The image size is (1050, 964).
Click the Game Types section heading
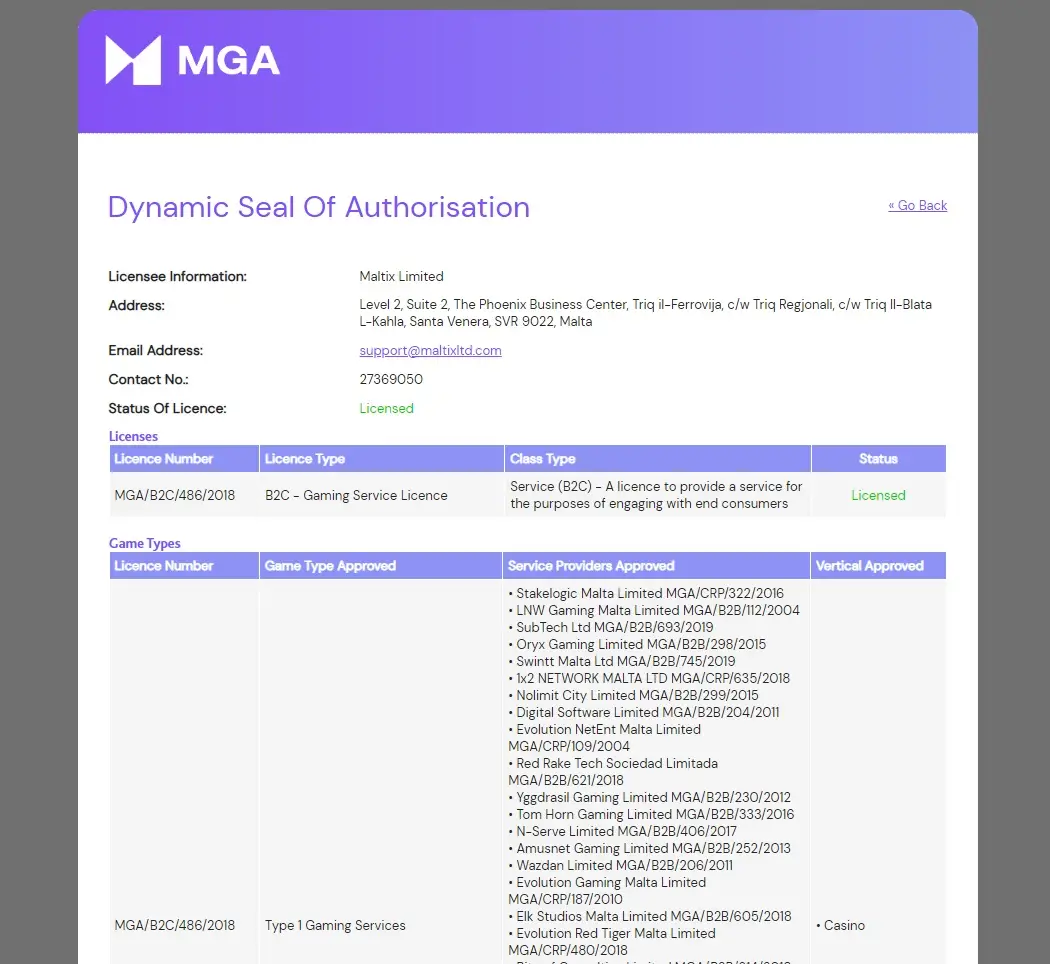(145, 544)
